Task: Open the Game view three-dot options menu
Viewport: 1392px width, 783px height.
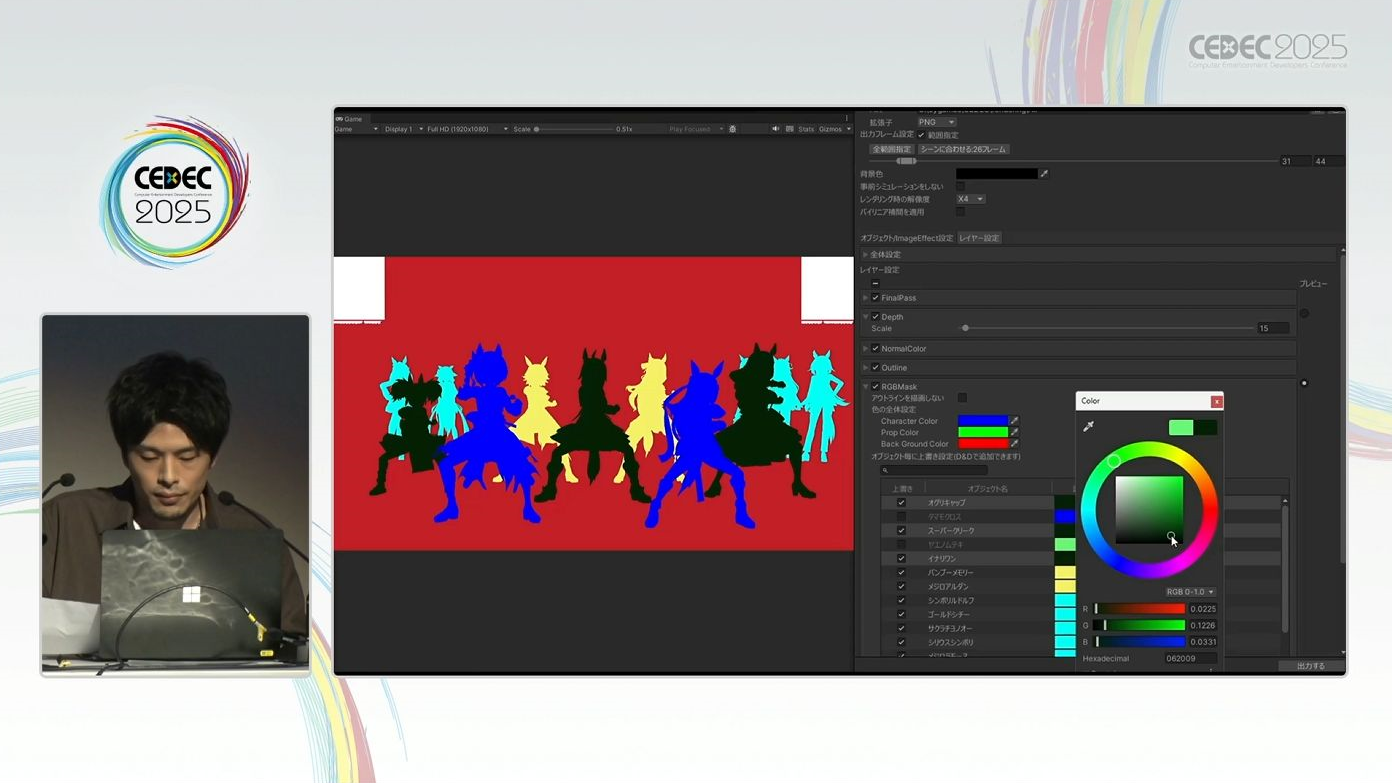Action: pyautogui.click(x=846, y=118)
